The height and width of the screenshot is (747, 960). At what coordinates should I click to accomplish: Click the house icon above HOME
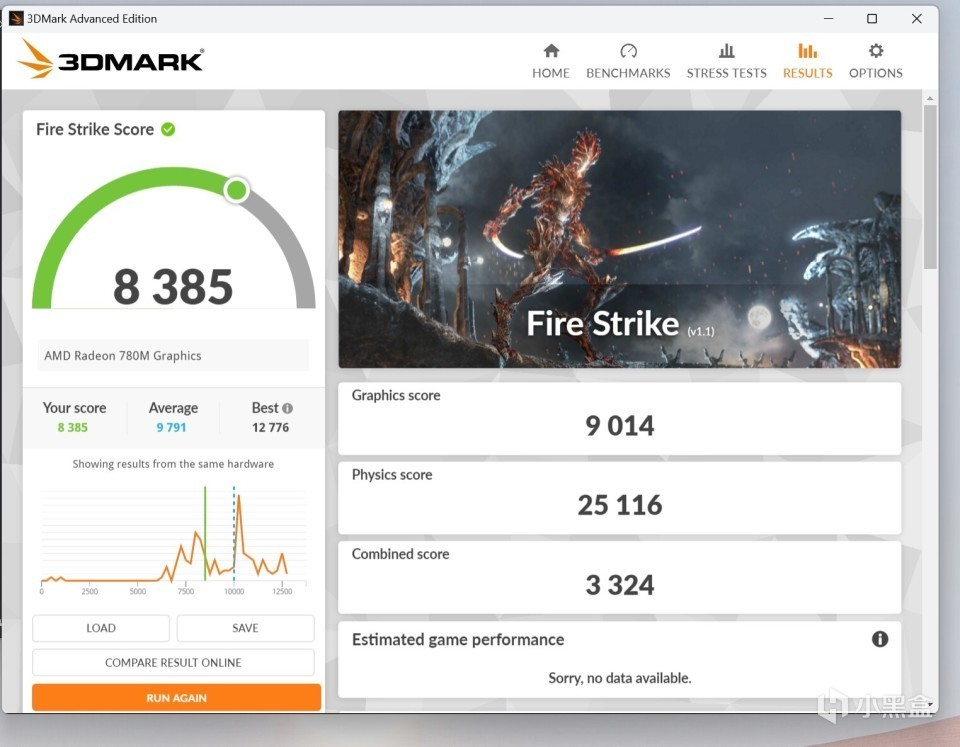click(551, 50)
